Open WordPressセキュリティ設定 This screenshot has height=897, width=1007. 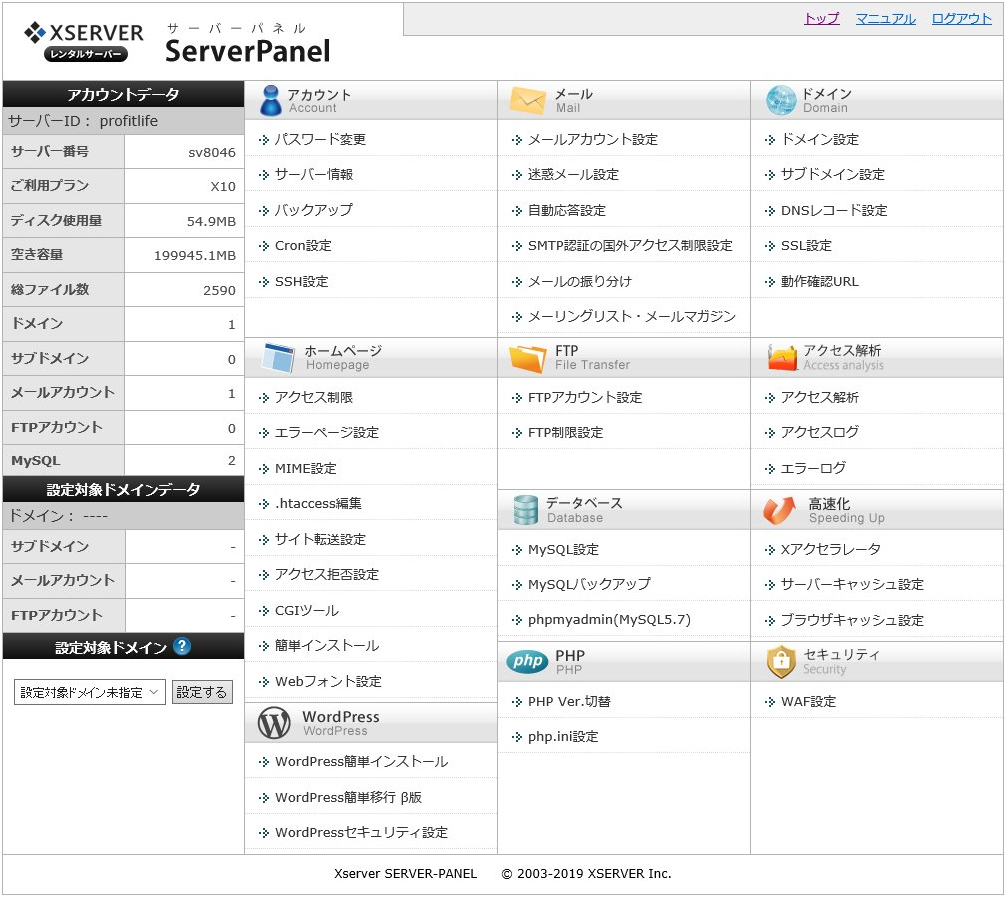pos(361,832)
